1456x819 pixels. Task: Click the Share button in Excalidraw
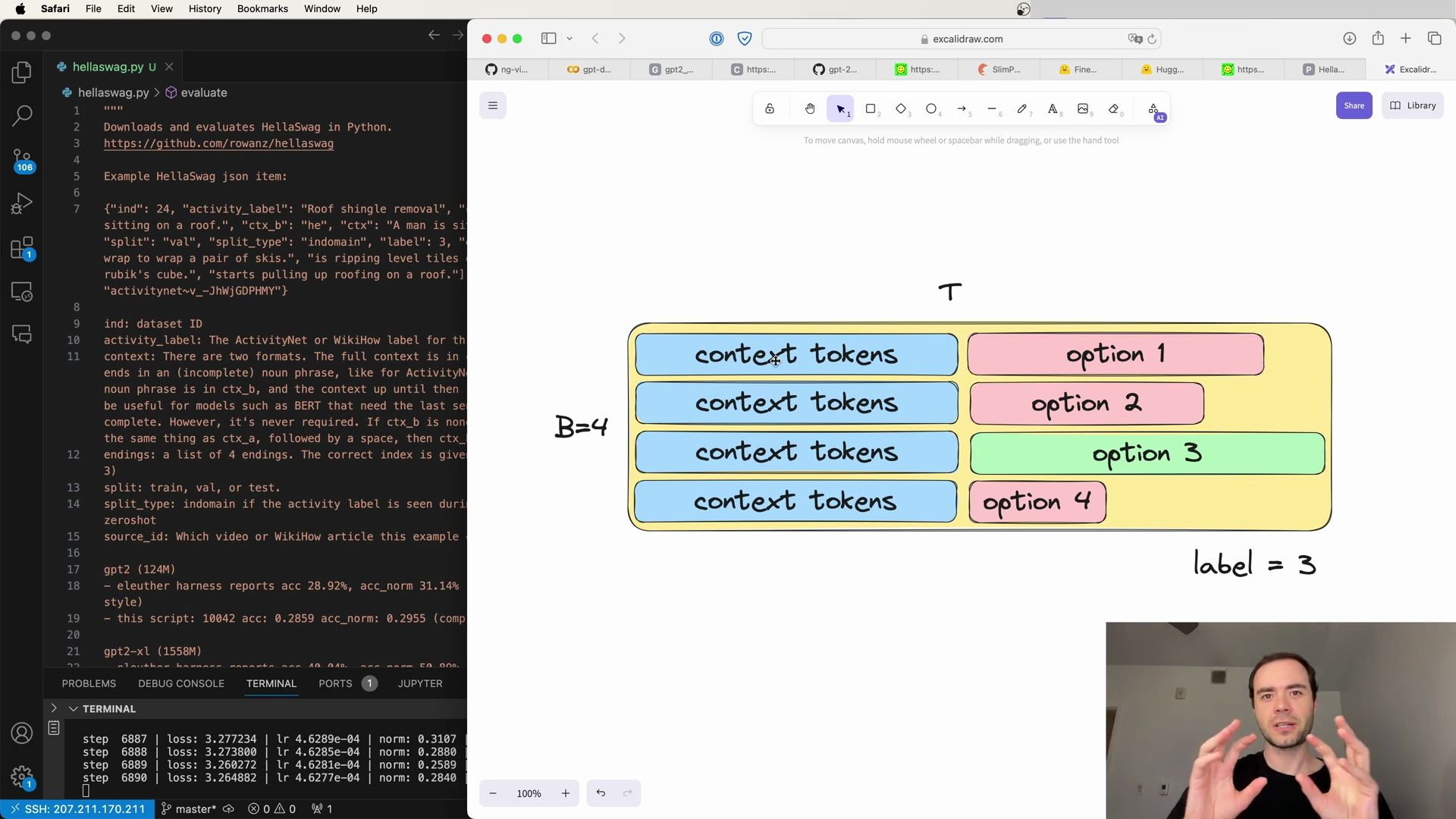click(x=1353, y=105)
